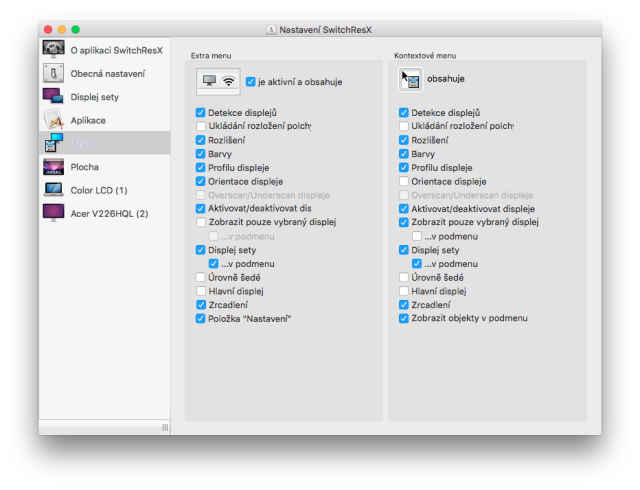Click the Extra menu status bar icon

(x=218, y=81)
